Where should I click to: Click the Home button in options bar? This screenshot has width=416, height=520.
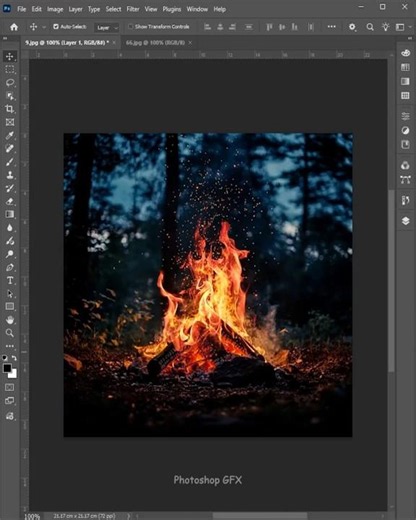[x=14, y=27]
